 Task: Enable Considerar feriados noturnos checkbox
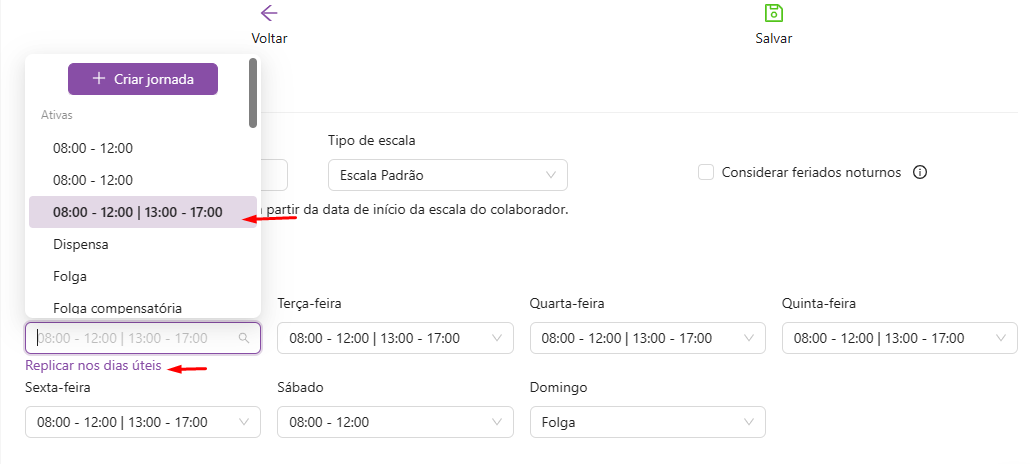(x=706, y=172)
